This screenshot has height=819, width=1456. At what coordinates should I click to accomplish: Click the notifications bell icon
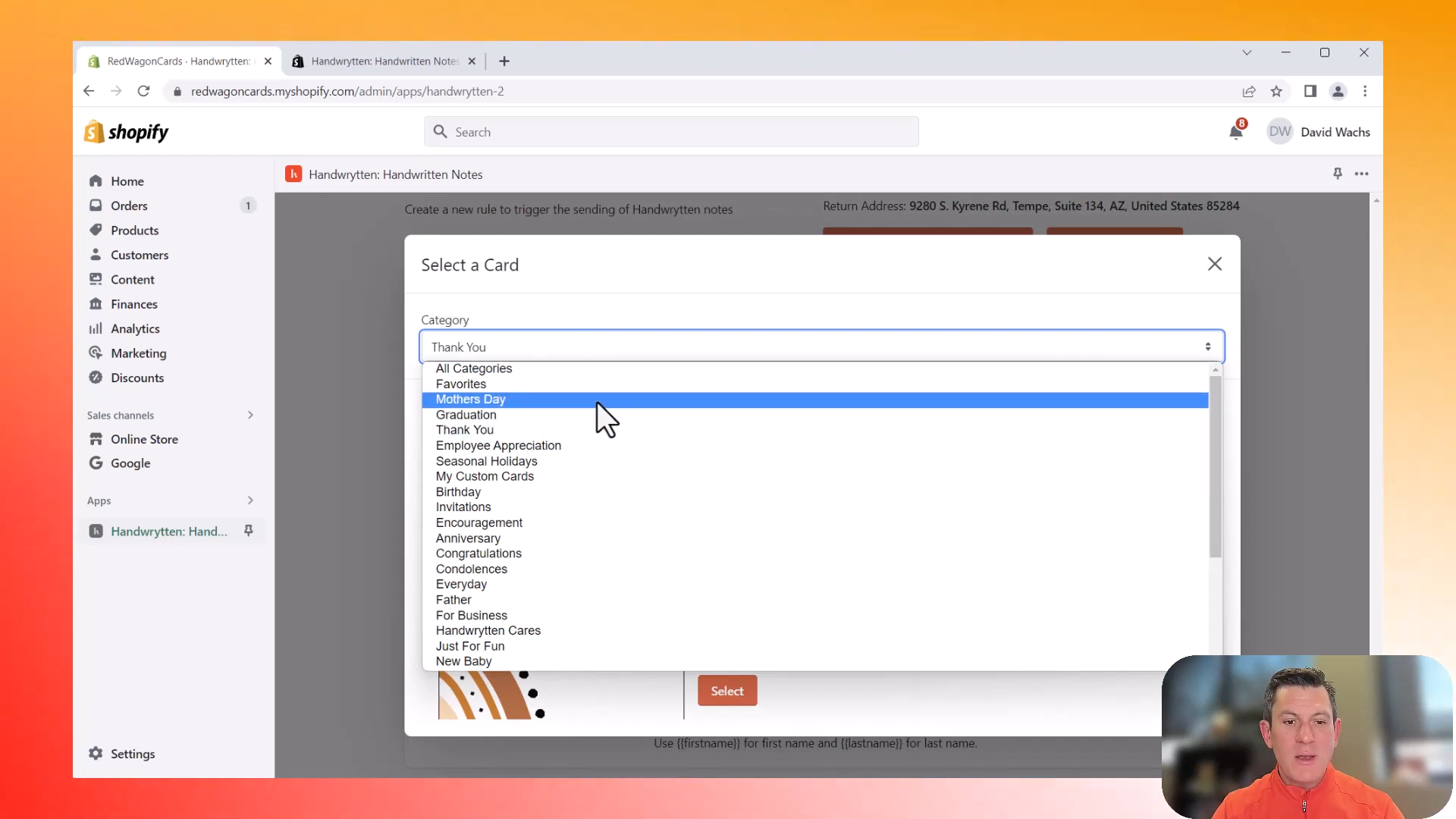point(1235,132)
